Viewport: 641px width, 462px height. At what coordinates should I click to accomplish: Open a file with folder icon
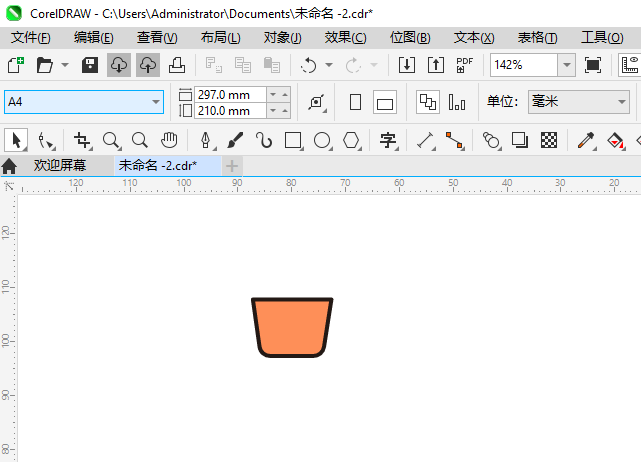click(x=45, y=65)
